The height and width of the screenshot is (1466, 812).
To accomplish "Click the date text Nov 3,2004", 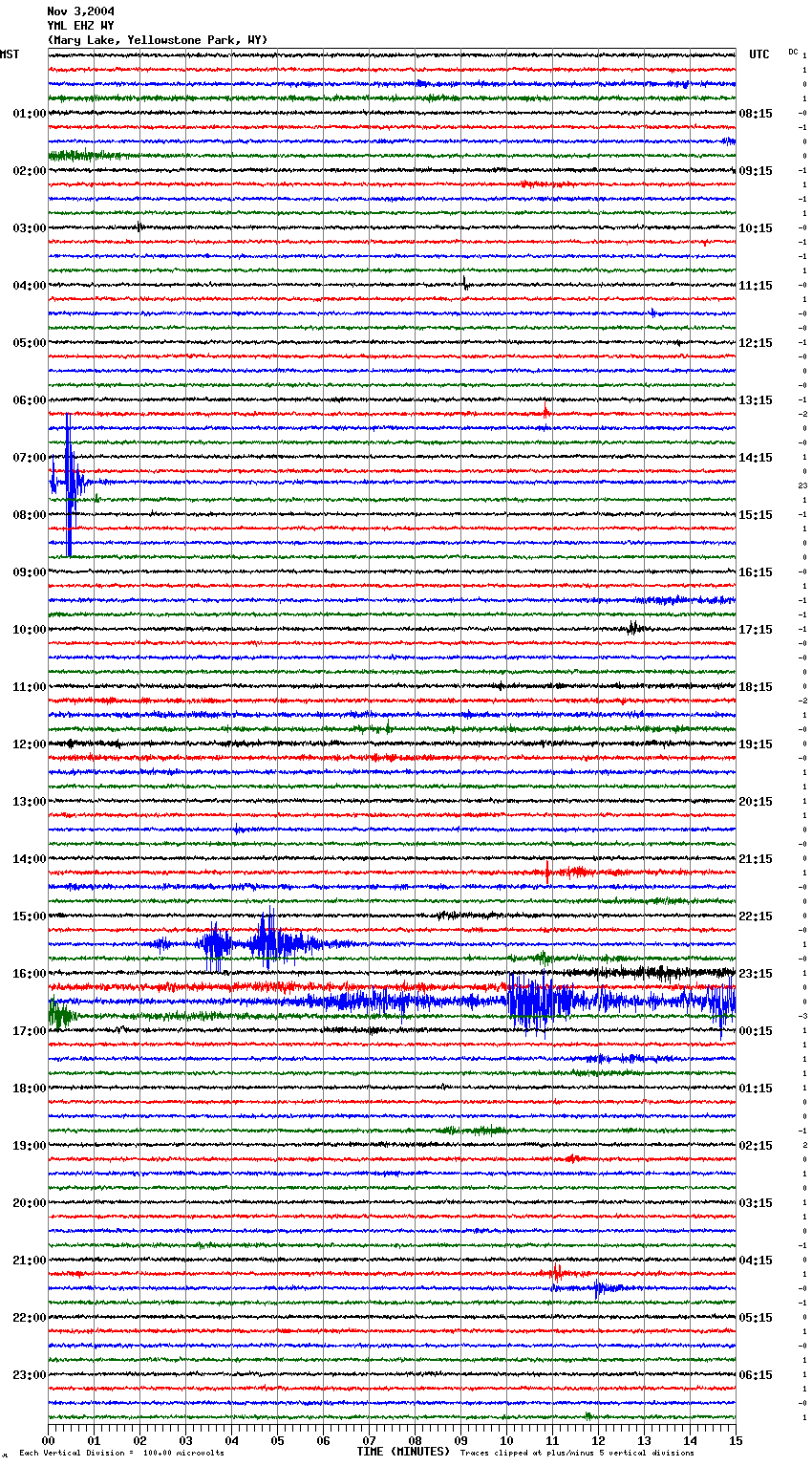I will click(80, 11).
